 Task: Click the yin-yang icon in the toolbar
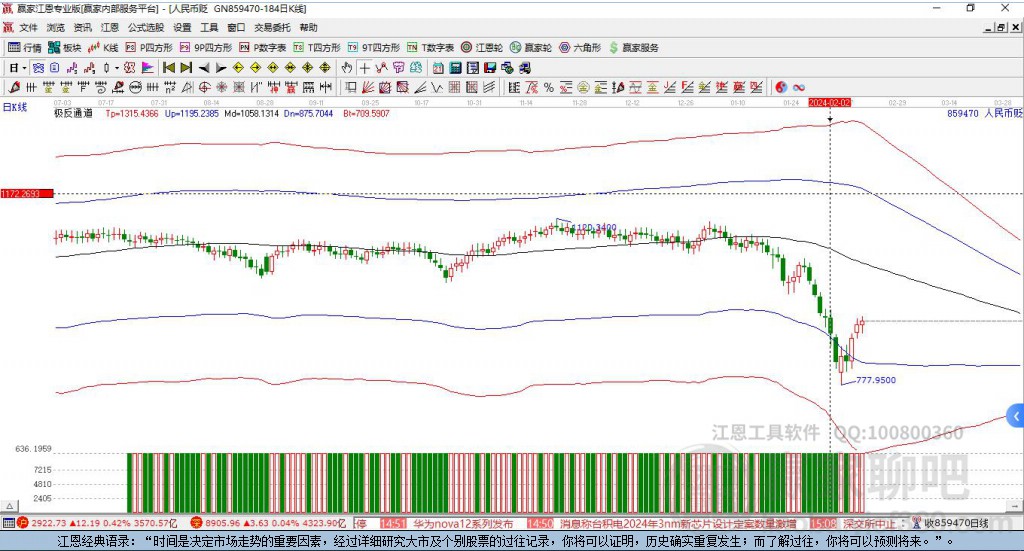coord(781,87)
